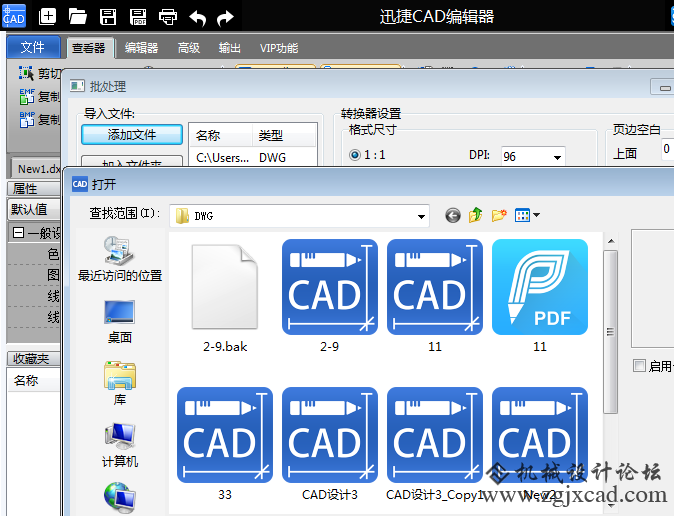Create a new folder in the Open dialog
The image size is (674, 516).
click(x=499, y=215)
